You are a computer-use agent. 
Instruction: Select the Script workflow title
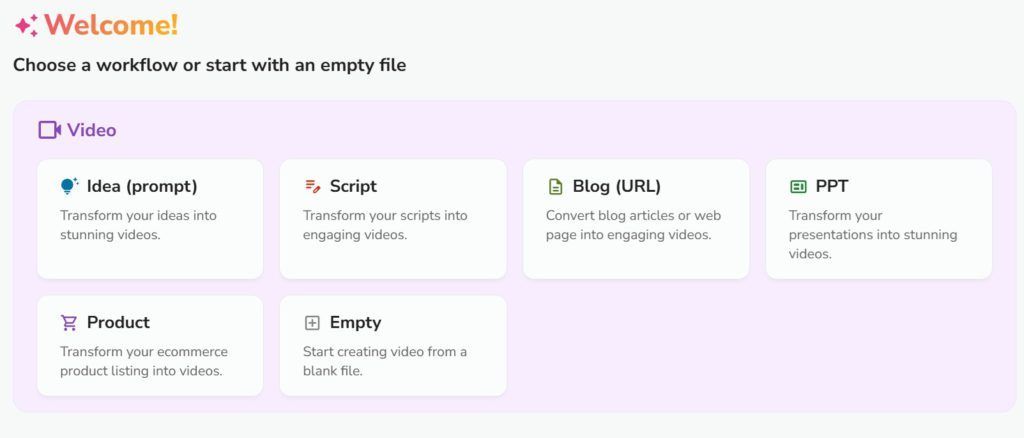click(353, 186)
